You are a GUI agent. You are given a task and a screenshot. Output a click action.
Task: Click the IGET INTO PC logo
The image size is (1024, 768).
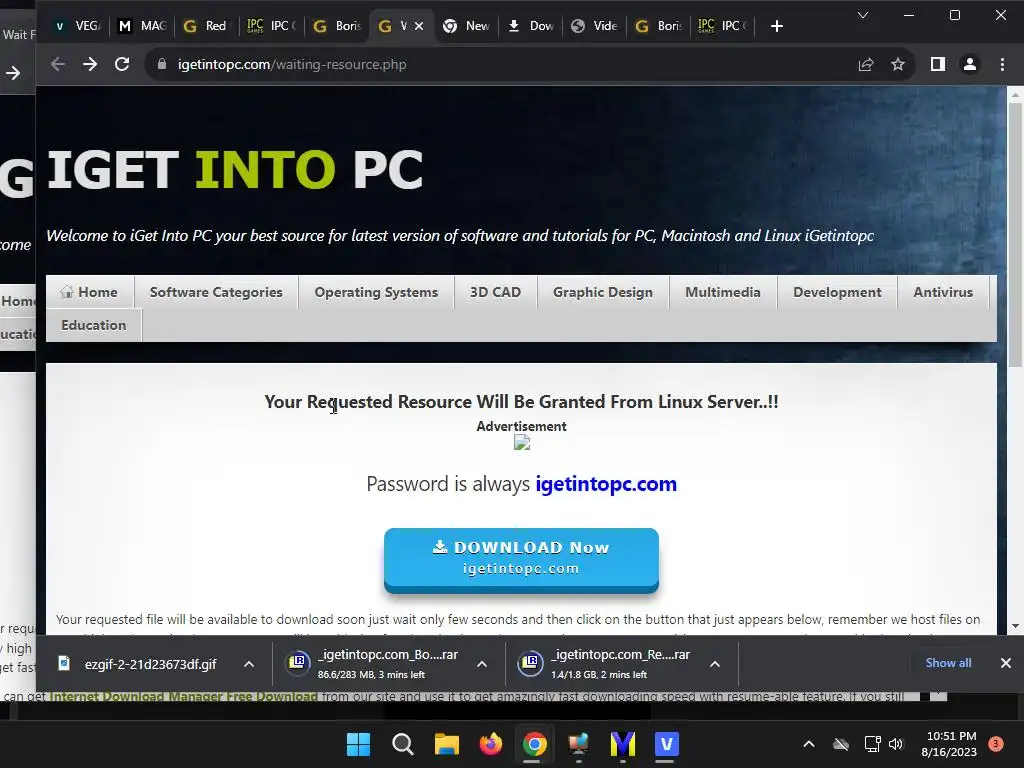[x=235, y=169]
